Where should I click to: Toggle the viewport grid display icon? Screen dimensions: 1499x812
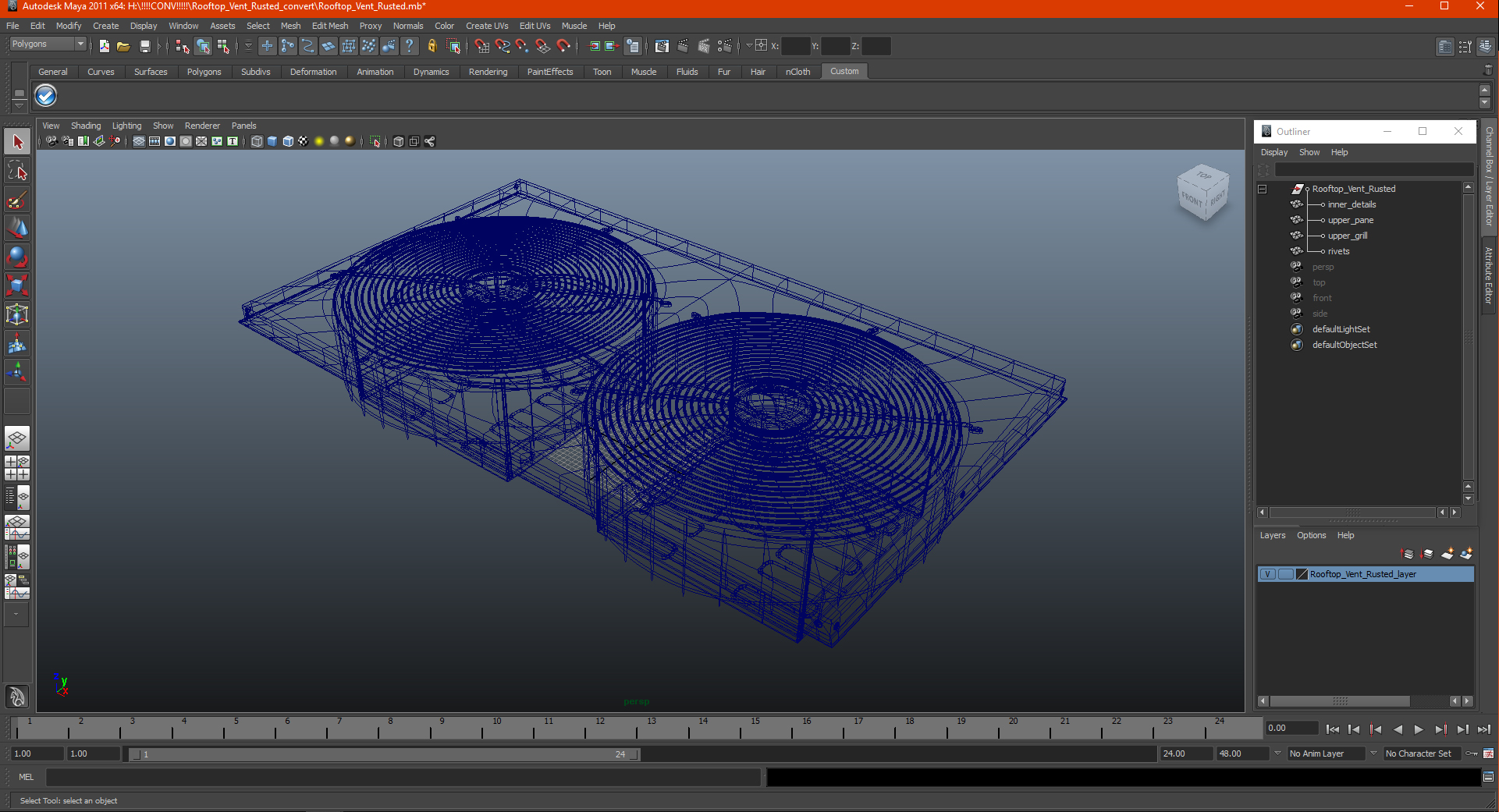click(x=139, y=141)
